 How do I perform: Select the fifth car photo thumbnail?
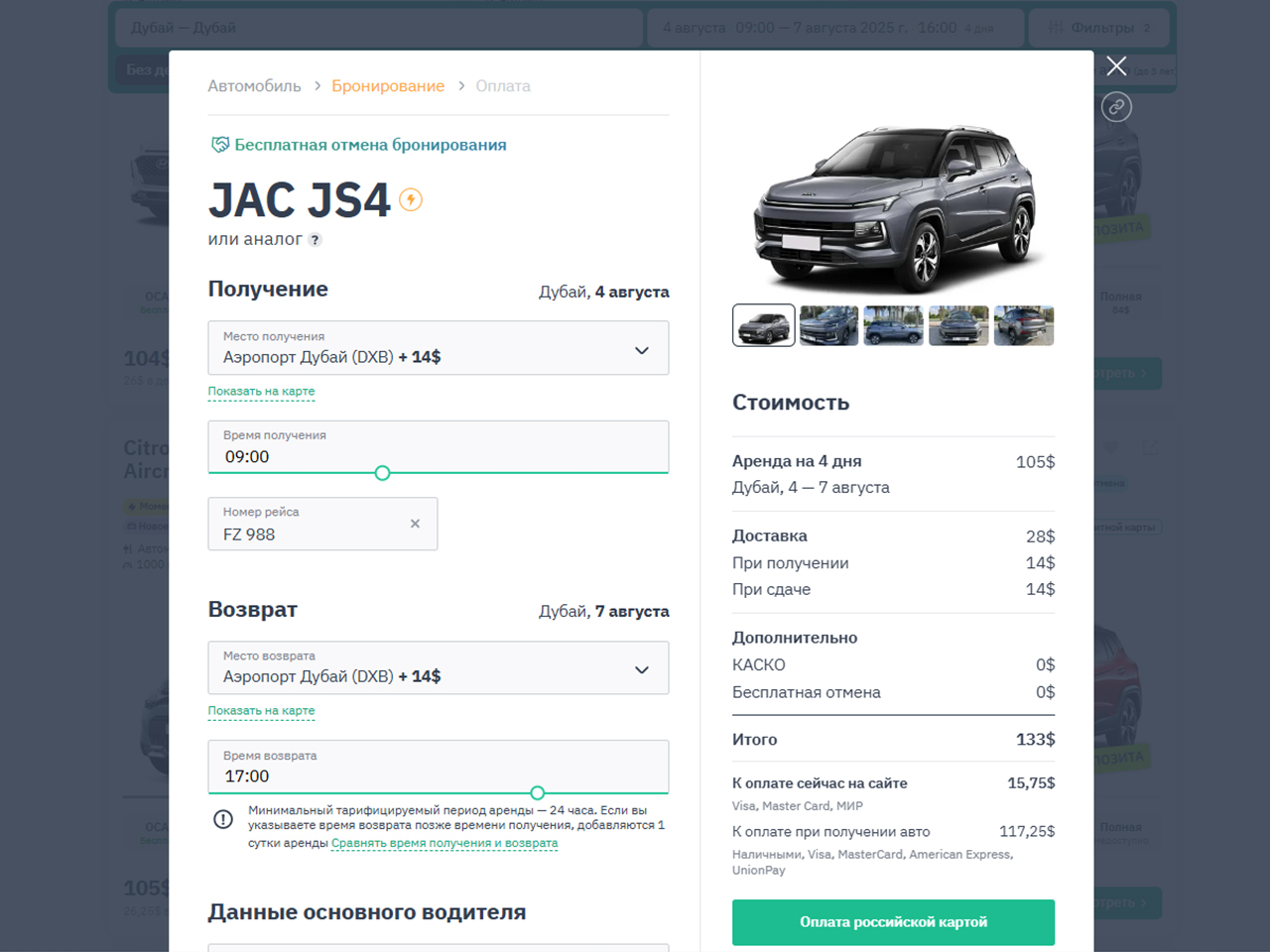pyautogui.click(x=1024, y=325)
